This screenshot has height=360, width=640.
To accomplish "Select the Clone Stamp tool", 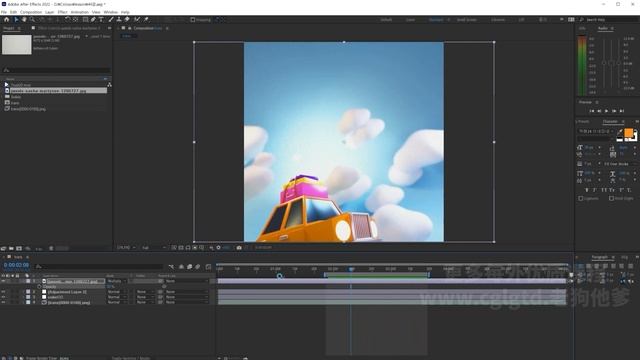I will click(x=119, y=19).
